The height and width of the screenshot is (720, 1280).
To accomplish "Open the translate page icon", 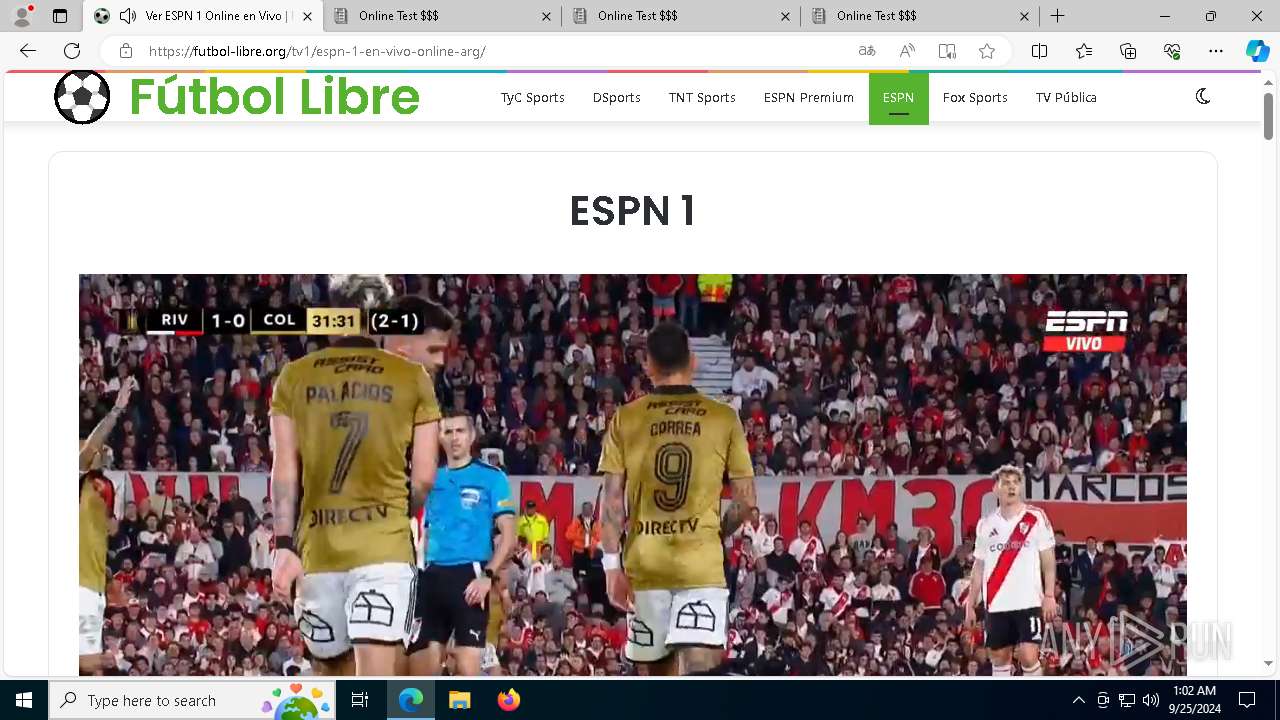I will [x=867, y=51].
